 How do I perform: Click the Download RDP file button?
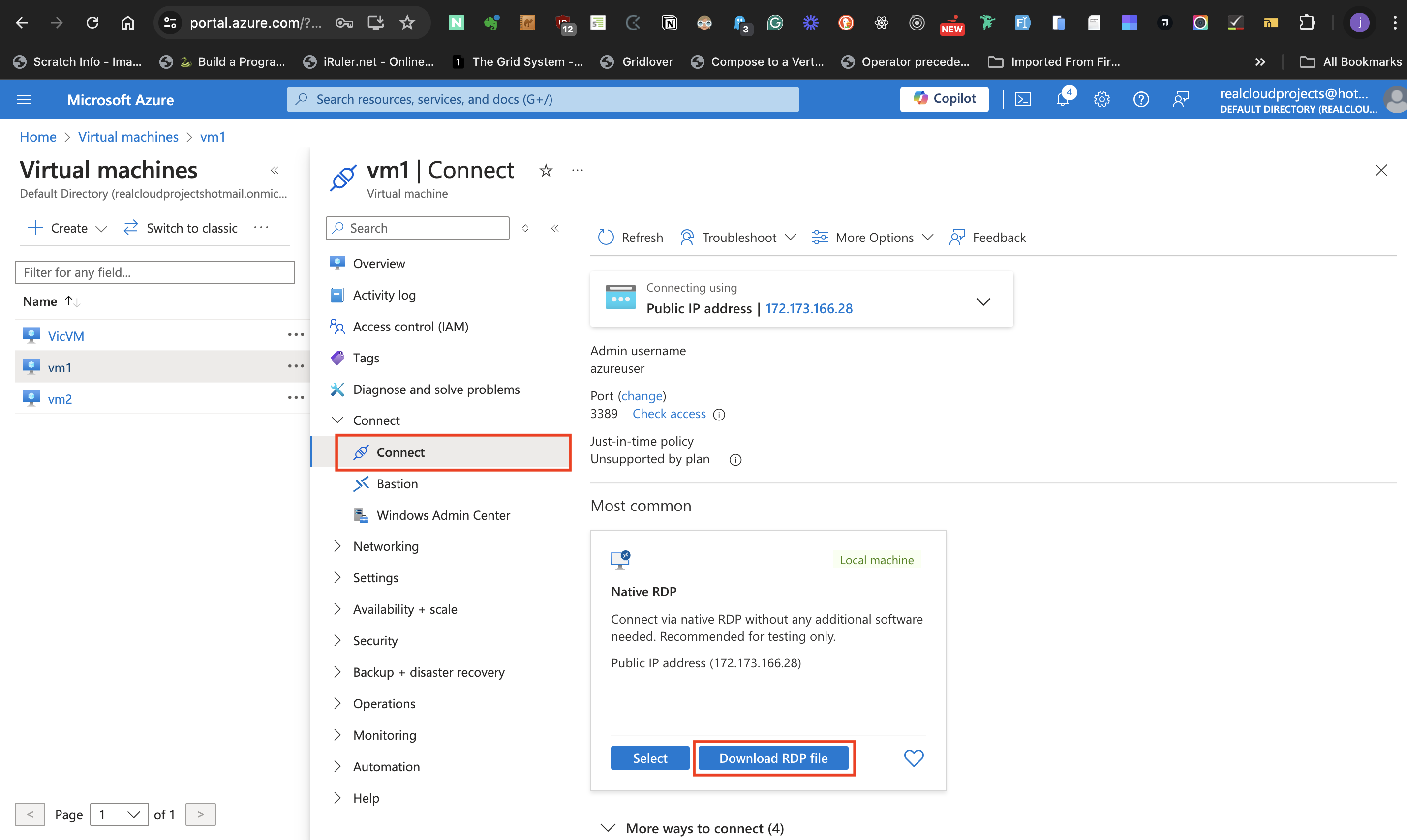[x=773, y=758]
